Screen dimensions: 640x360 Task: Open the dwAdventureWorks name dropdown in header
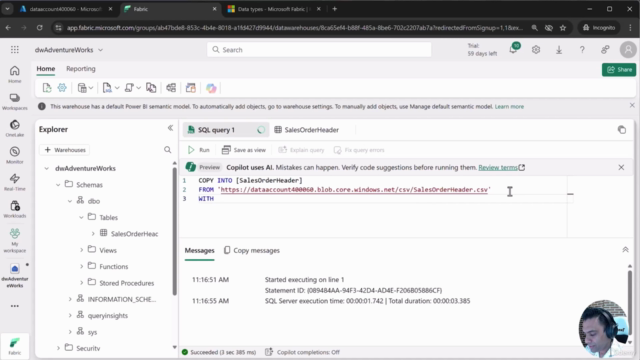click(69, 50)
